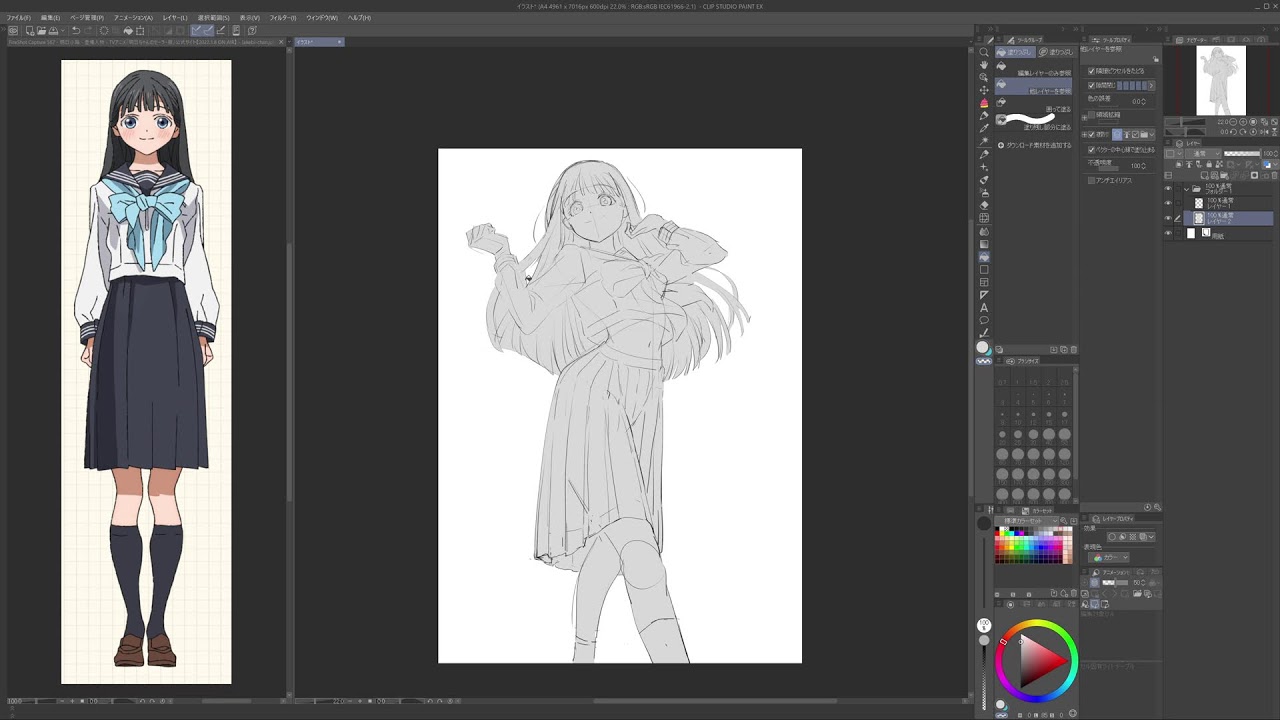Viewport: 1280px width, 720px height.
Task: Select the eraser tool
Action: point(984,205)
